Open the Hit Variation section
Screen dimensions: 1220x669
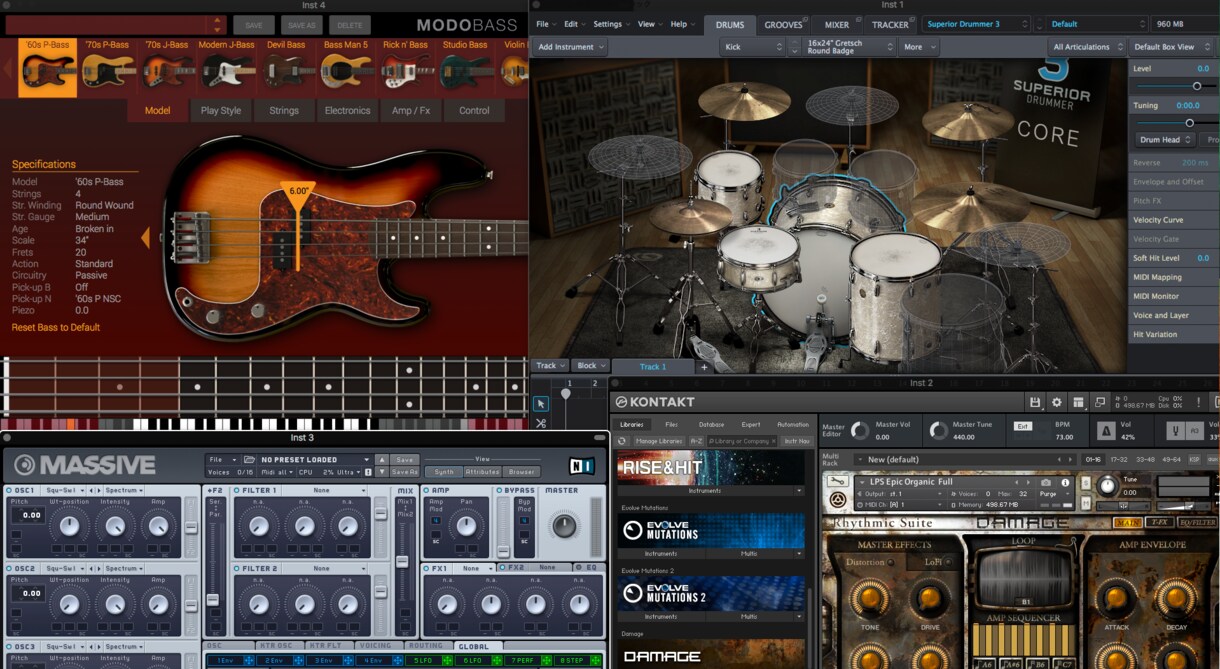[1174, 334]
